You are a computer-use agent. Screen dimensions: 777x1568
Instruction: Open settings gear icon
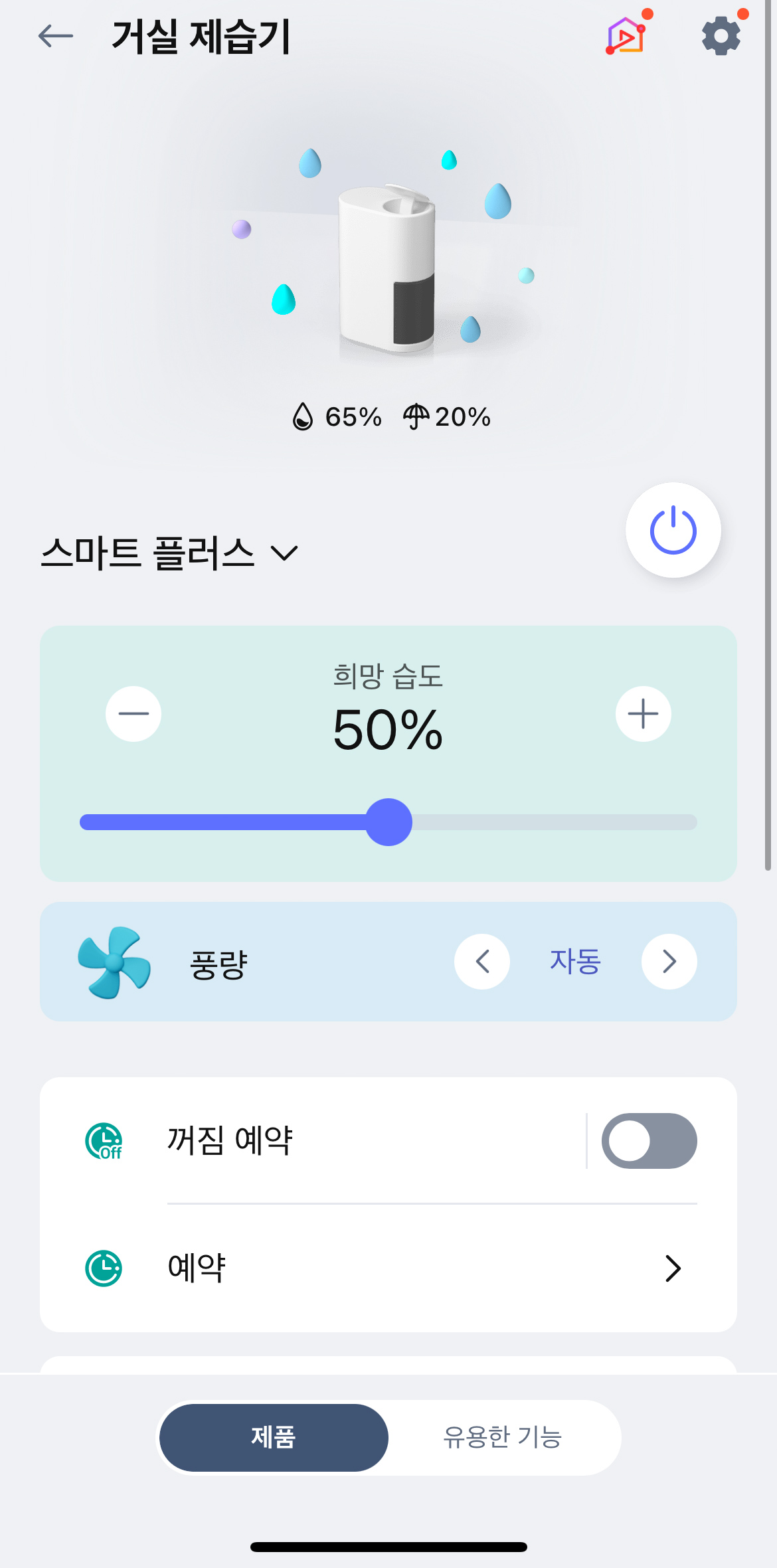[721, 36]
